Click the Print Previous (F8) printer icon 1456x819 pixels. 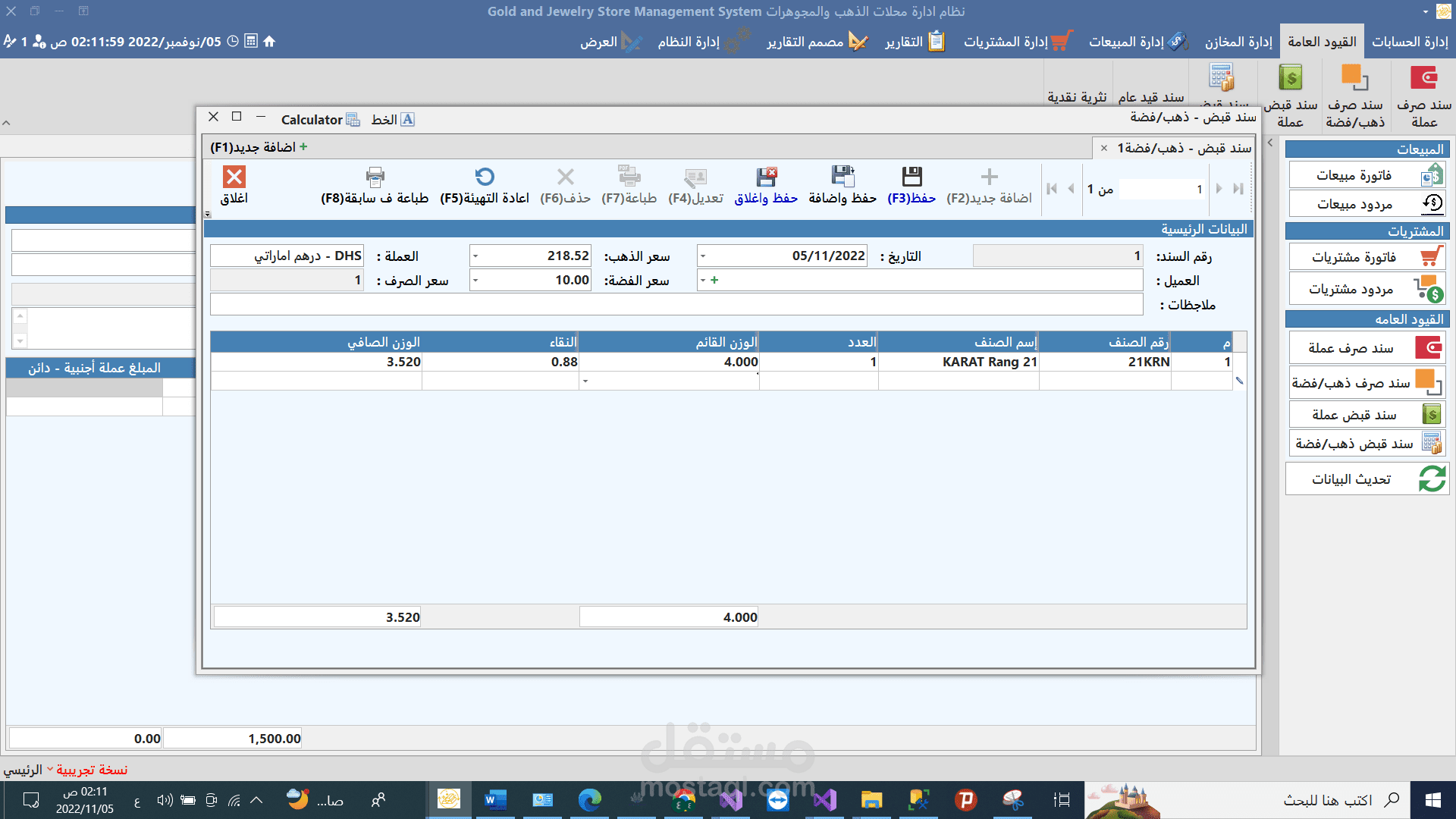[375, 177]
